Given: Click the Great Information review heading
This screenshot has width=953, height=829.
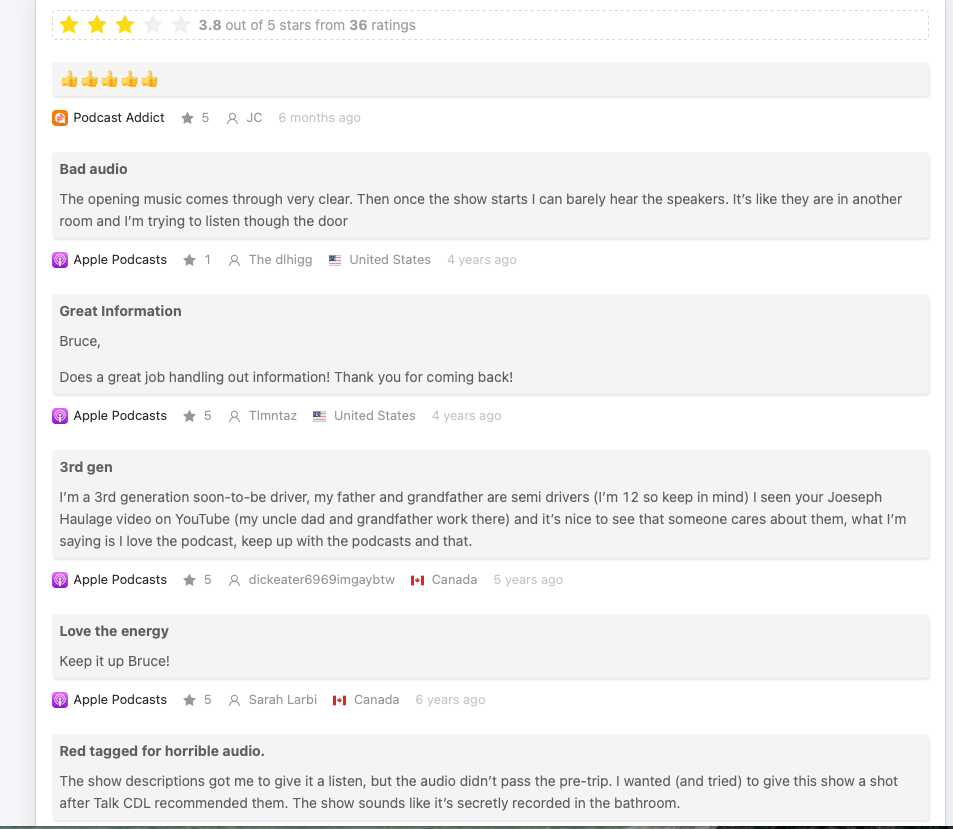Looking at the screenshot, I should pos(121,311).
